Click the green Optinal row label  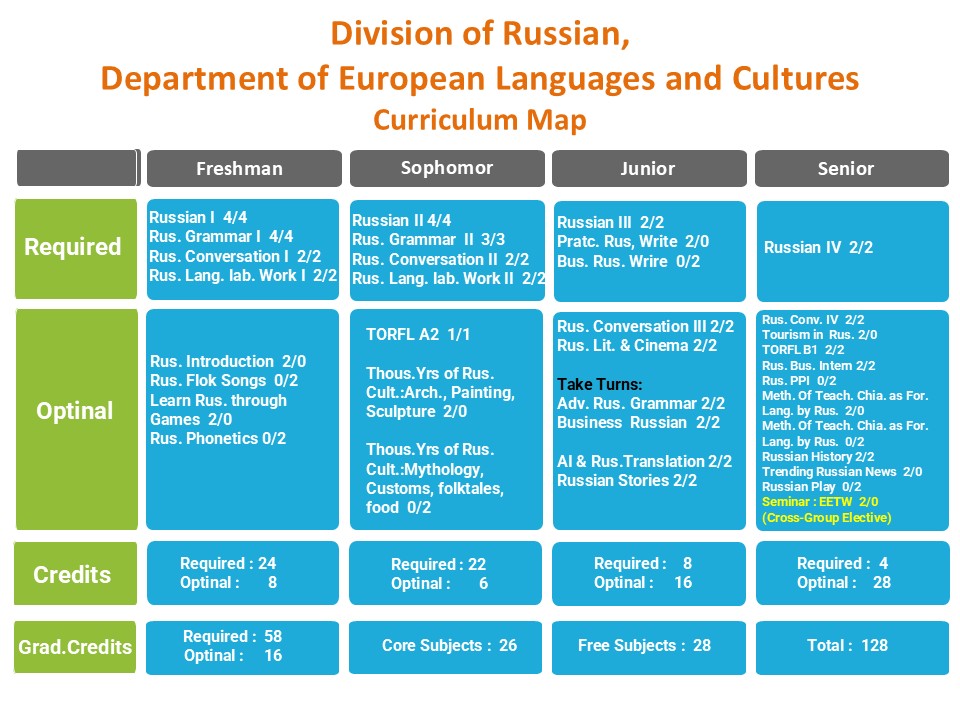75,411
